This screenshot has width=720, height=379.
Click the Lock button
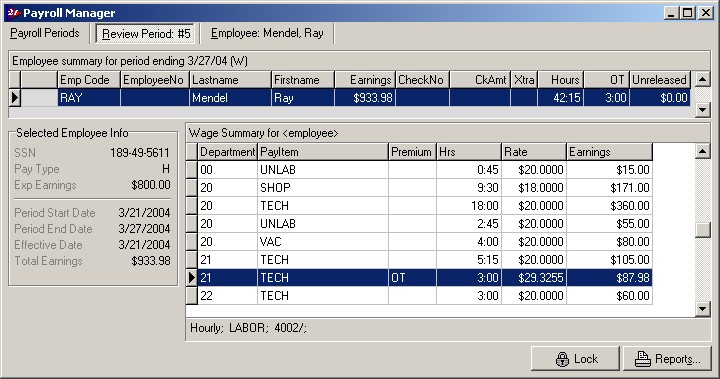[575, 359]
